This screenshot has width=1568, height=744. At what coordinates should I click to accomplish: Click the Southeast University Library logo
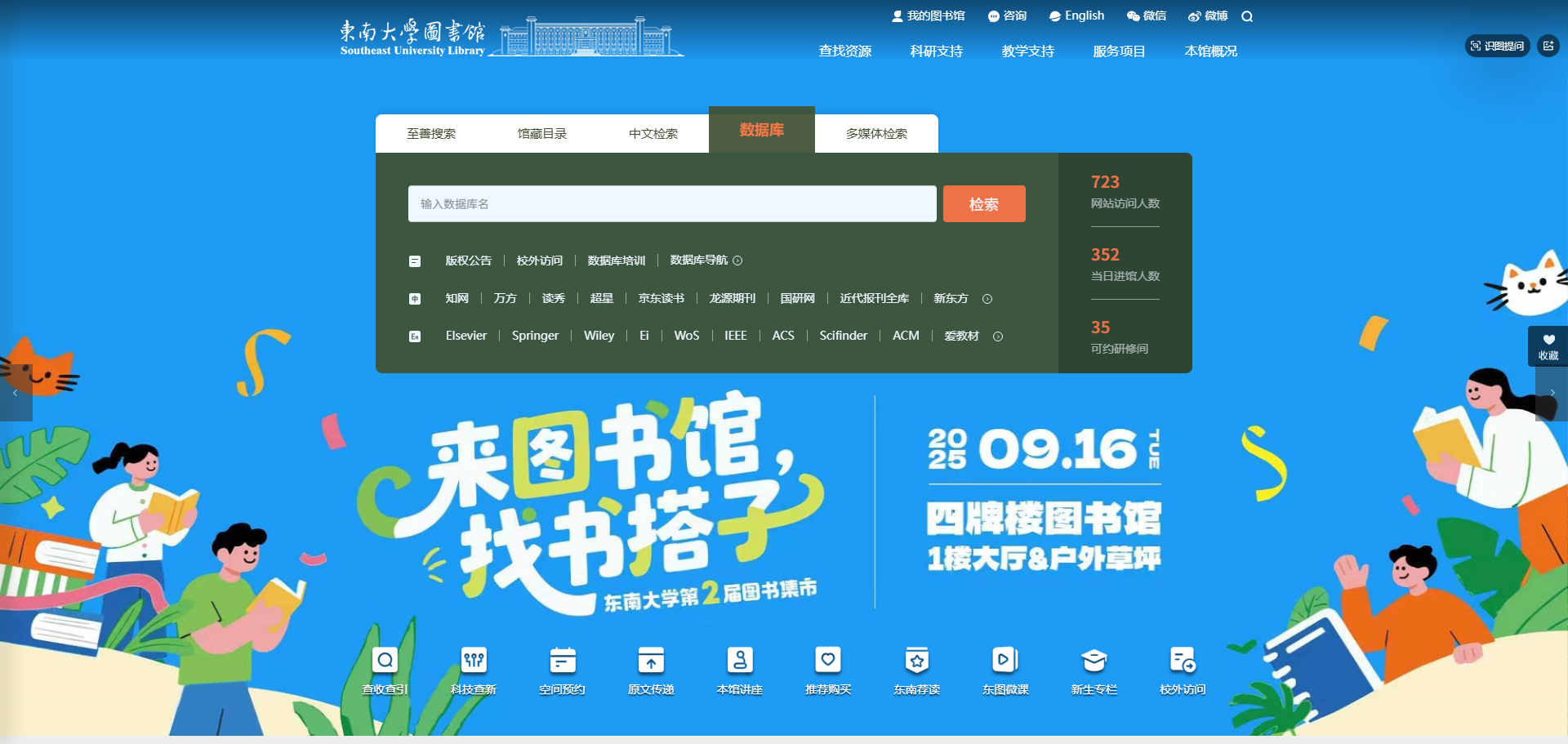click(x=511, y=37)
